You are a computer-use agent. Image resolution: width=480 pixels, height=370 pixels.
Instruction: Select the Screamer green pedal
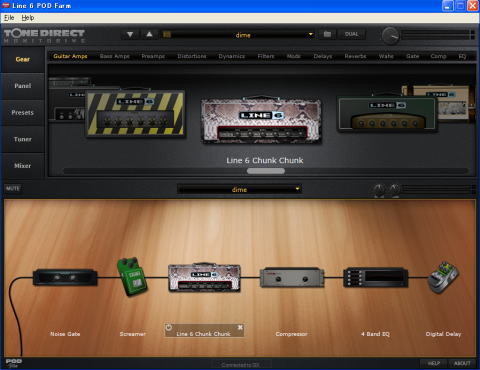(132, 276)
